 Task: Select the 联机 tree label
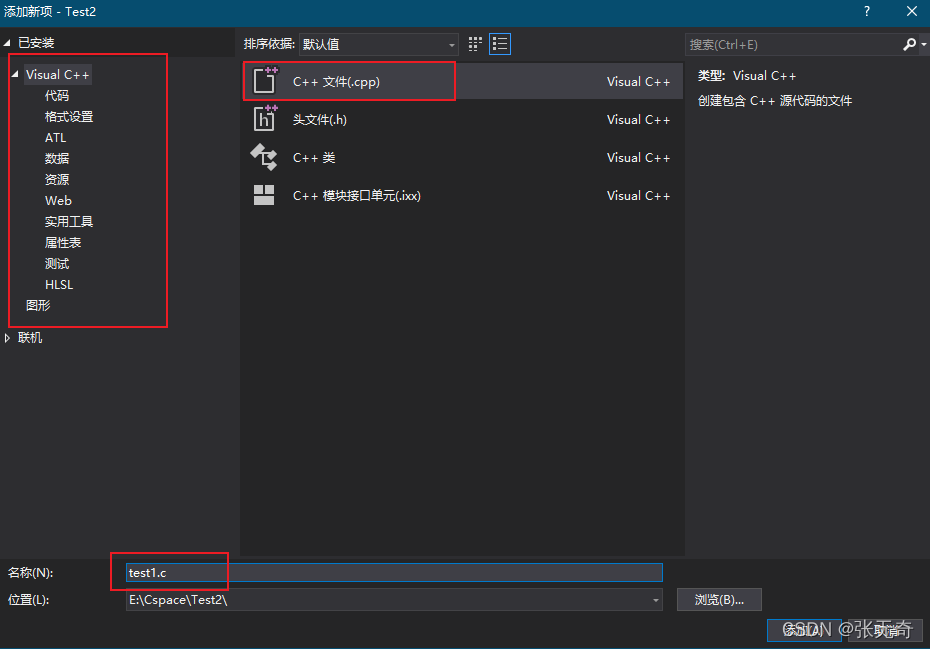[x=30, y=338]
